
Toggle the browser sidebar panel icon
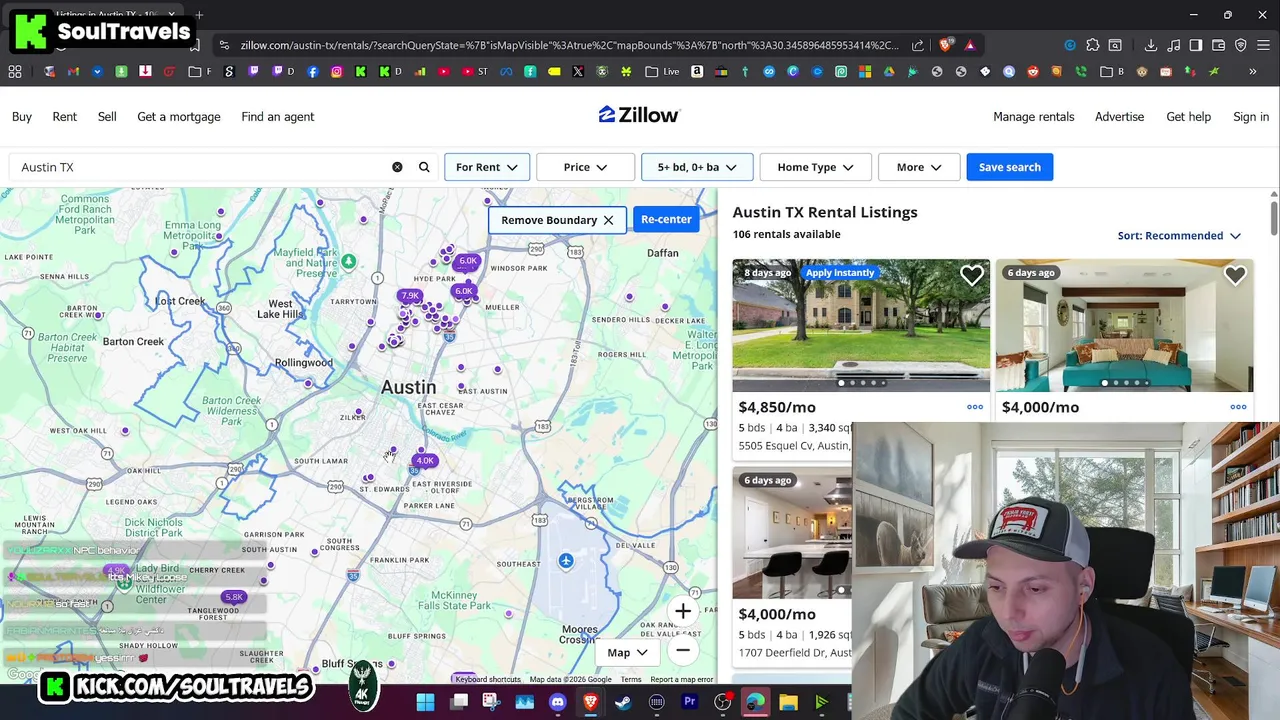[1196, 45]
